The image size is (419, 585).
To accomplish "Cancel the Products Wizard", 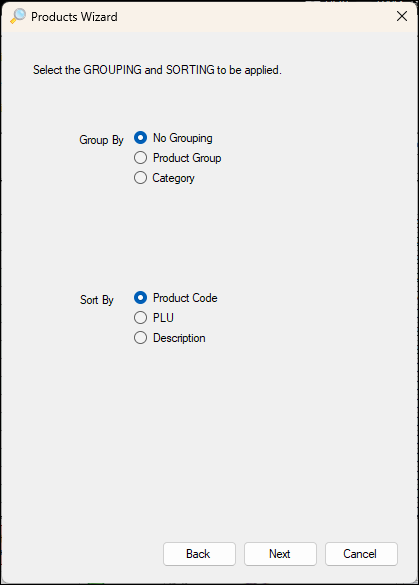I will coord(361,554).
